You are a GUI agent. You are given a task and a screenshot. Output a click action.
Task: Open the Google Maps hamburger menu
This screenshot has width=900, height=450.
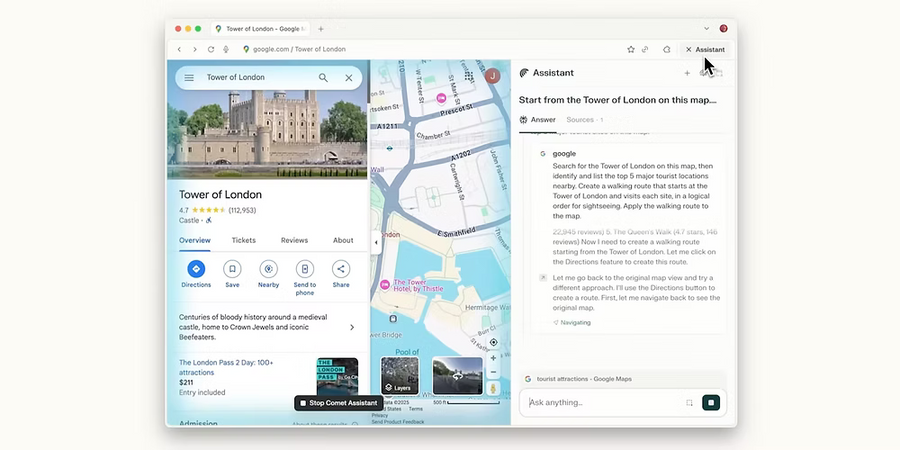point(189,77)
